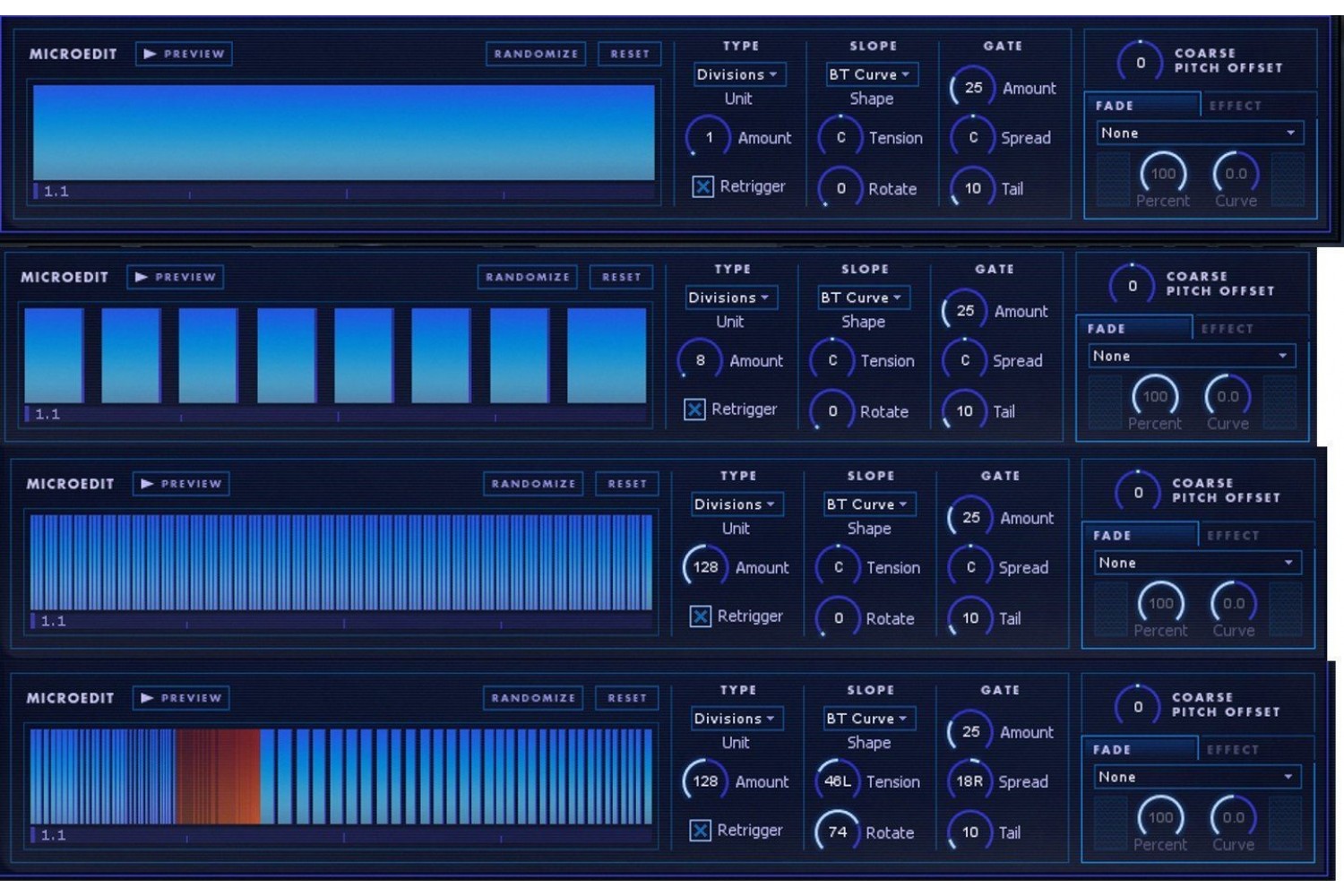
Task: Click Coarse Pitch Offset knob in first panel
Action: tap(1140, 63)
